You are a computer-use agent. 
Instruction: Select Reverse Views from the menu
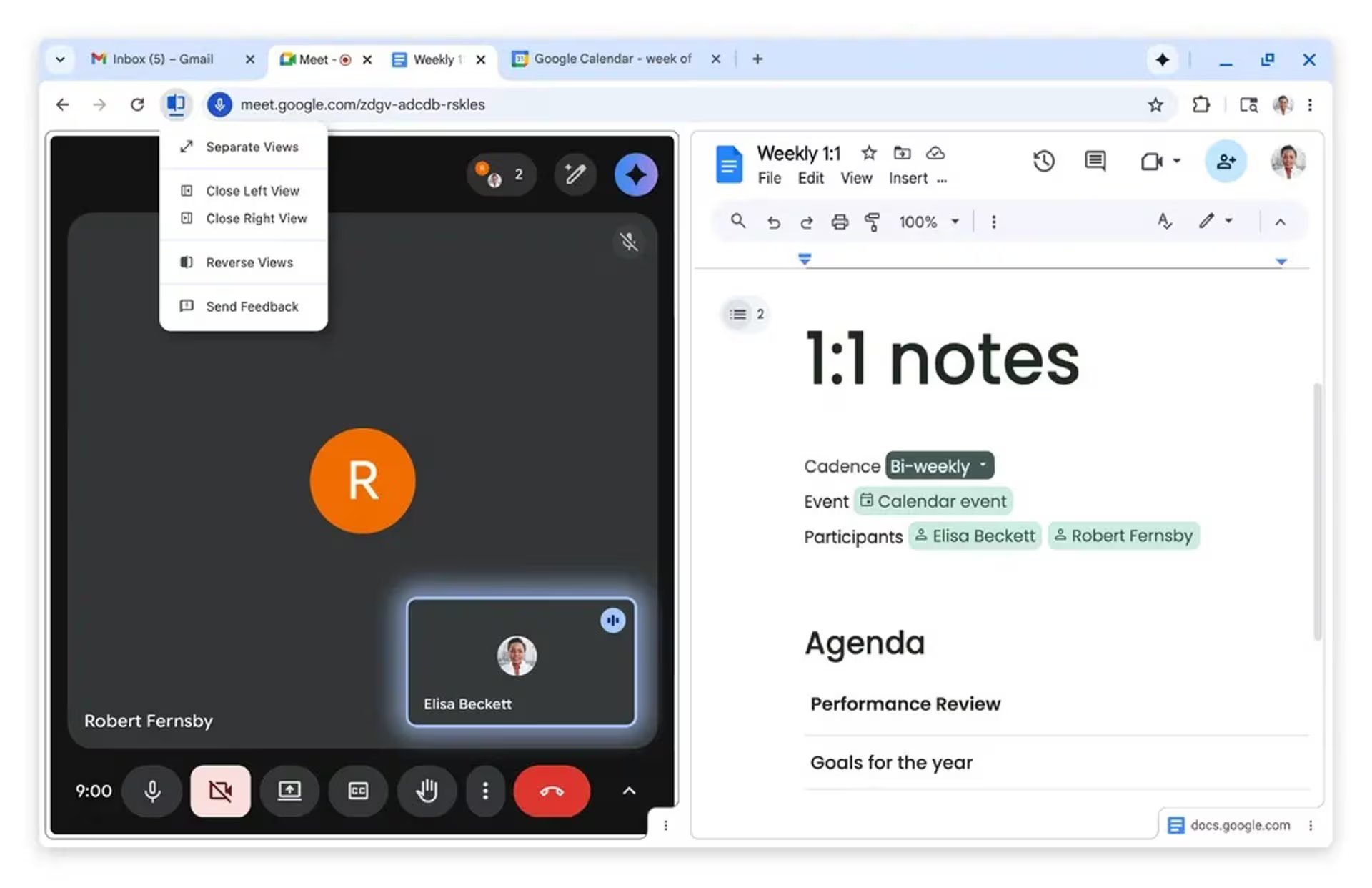(x=249, y=262)
